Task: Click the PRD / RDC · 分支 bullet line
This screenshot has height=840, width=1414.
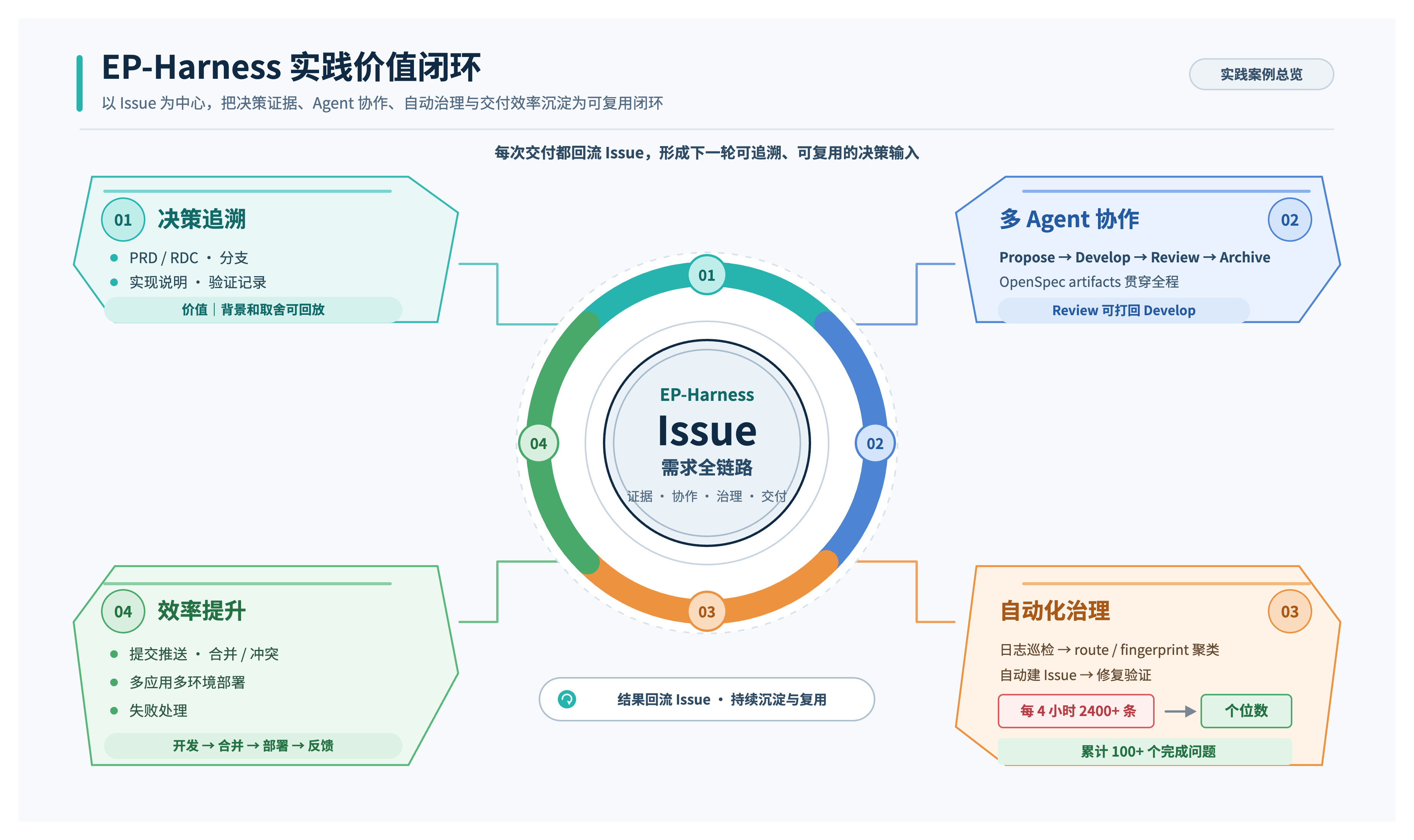Action: (189, 258)
